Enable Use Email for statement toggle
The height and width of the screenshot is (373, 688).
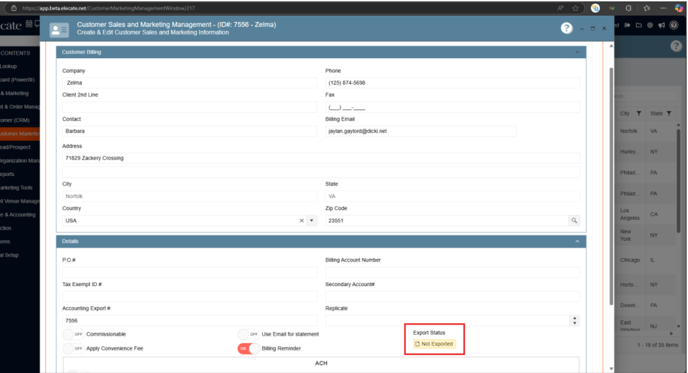click(248, 334)
